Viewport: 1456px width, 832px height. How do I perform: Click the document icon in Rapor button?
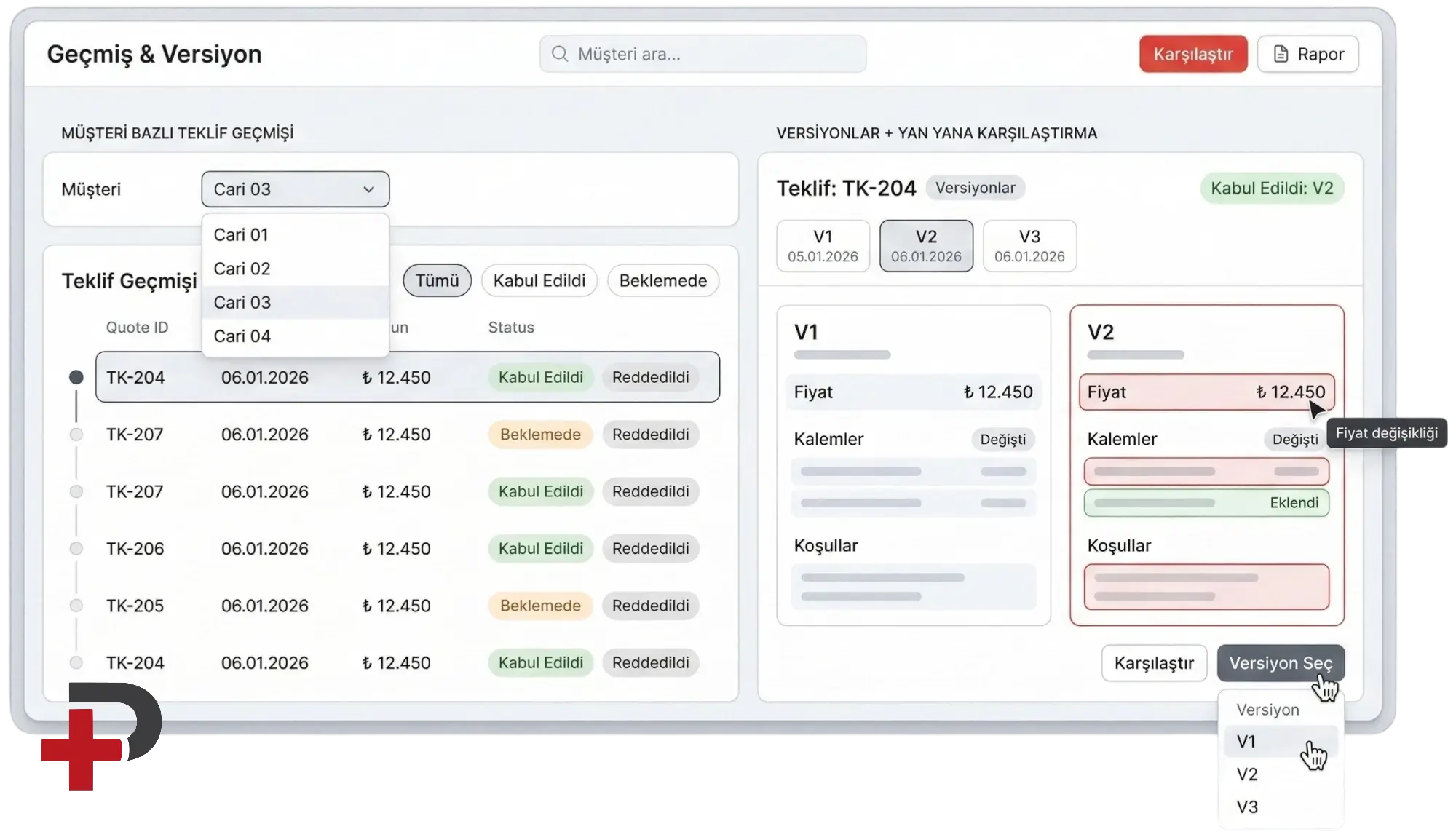1281,54
